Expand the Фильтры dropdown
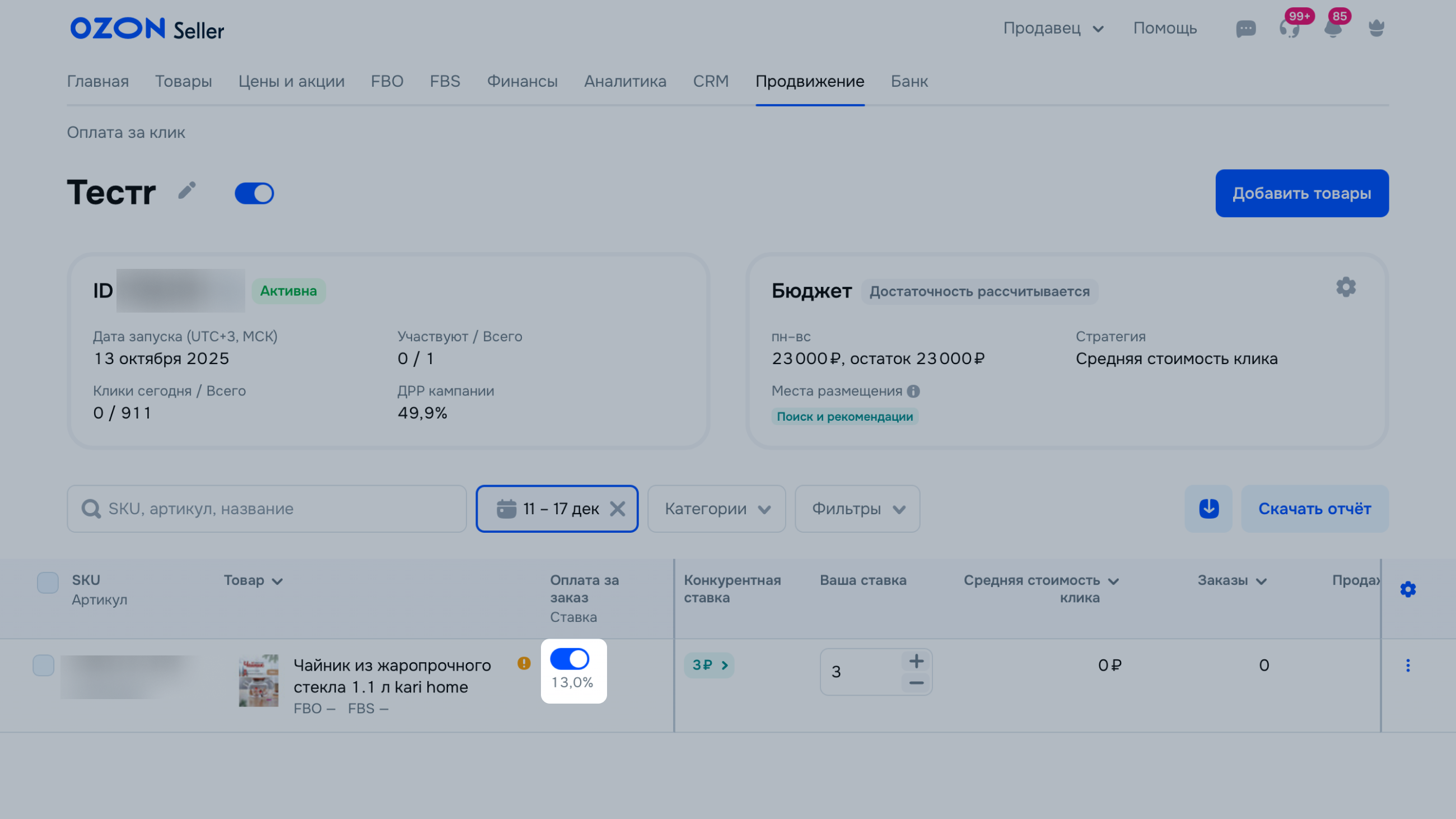This screenshot has height=819, width=1456. tap(857, 509)
